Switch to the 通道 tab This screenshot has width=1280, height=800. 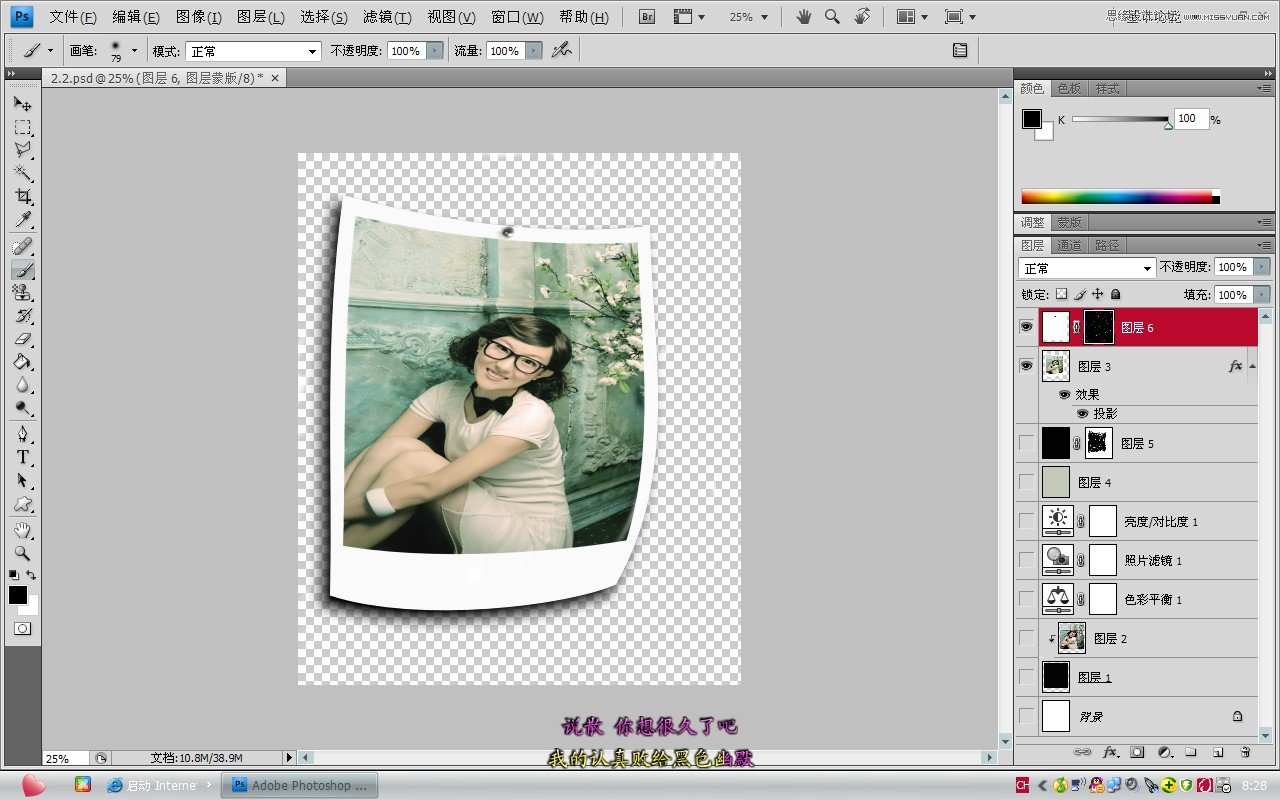(1069, 245)
